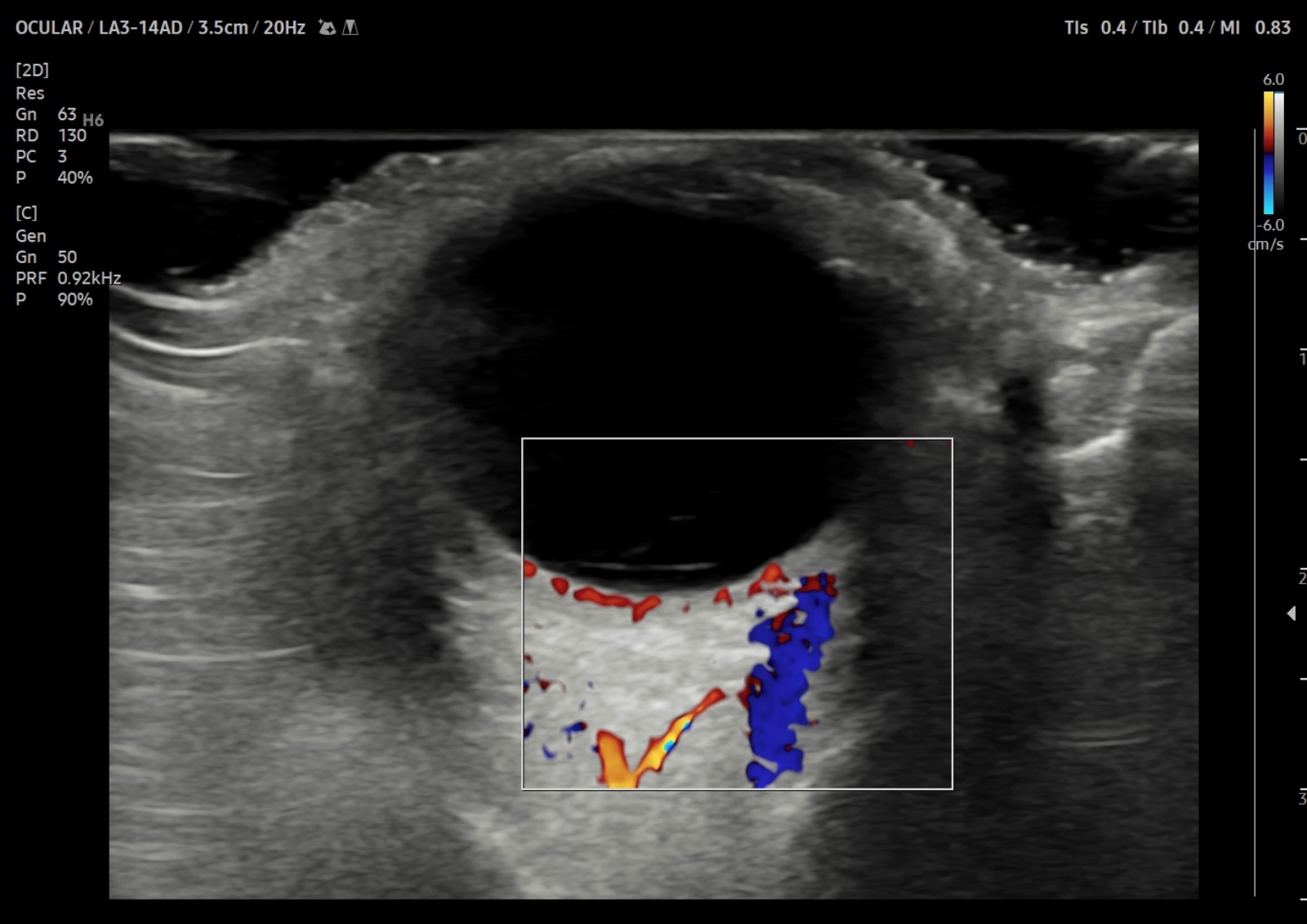Select the 3.5cm depth readout
The image size is (1307, 924).
pos(222,28)
